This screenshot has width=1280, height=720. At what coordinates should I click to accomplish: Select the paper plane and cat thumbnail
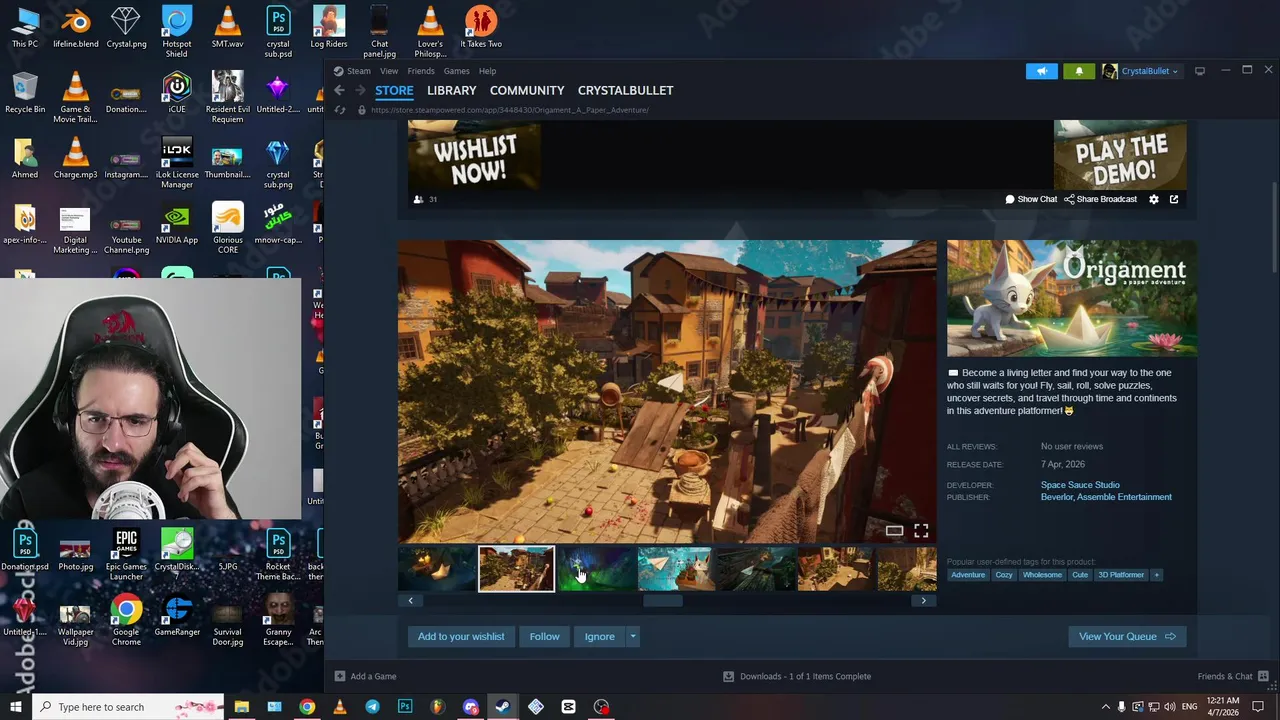point(676,569)
